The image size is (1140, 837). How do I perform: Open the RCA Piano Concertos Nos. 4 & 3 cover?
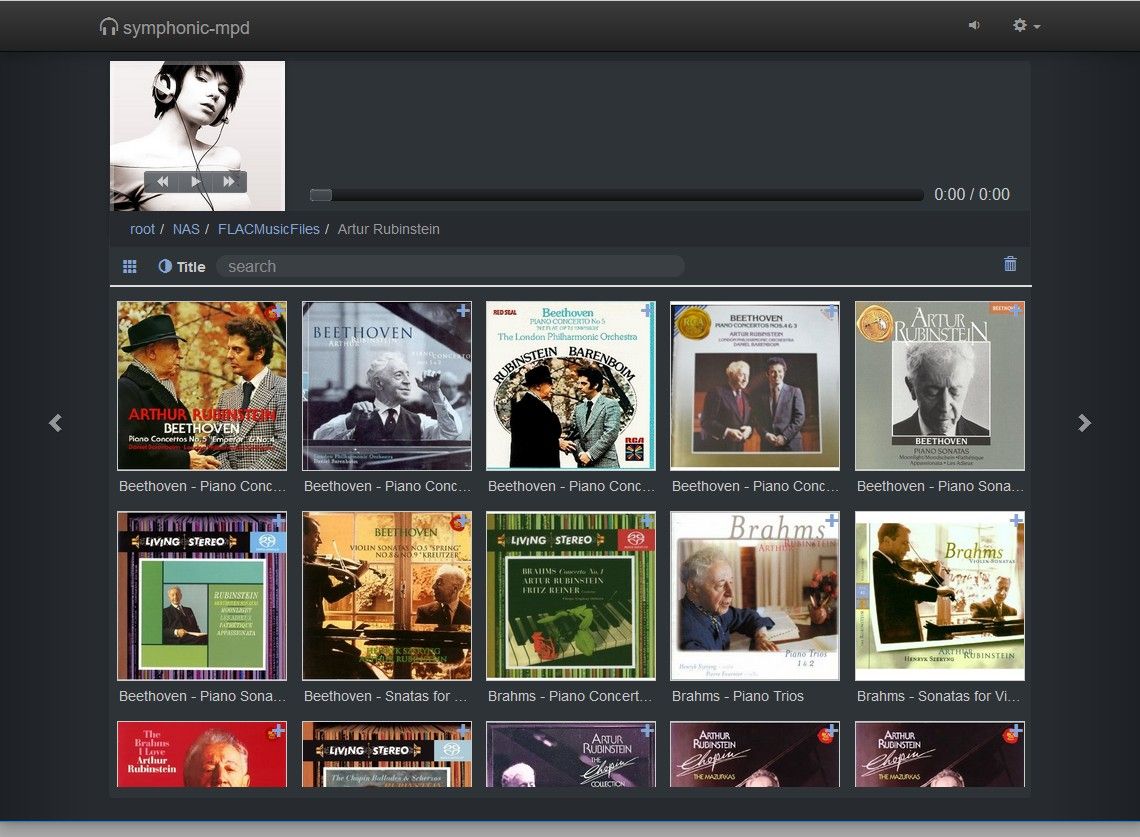pyautogui.click(x=755, y=385)
